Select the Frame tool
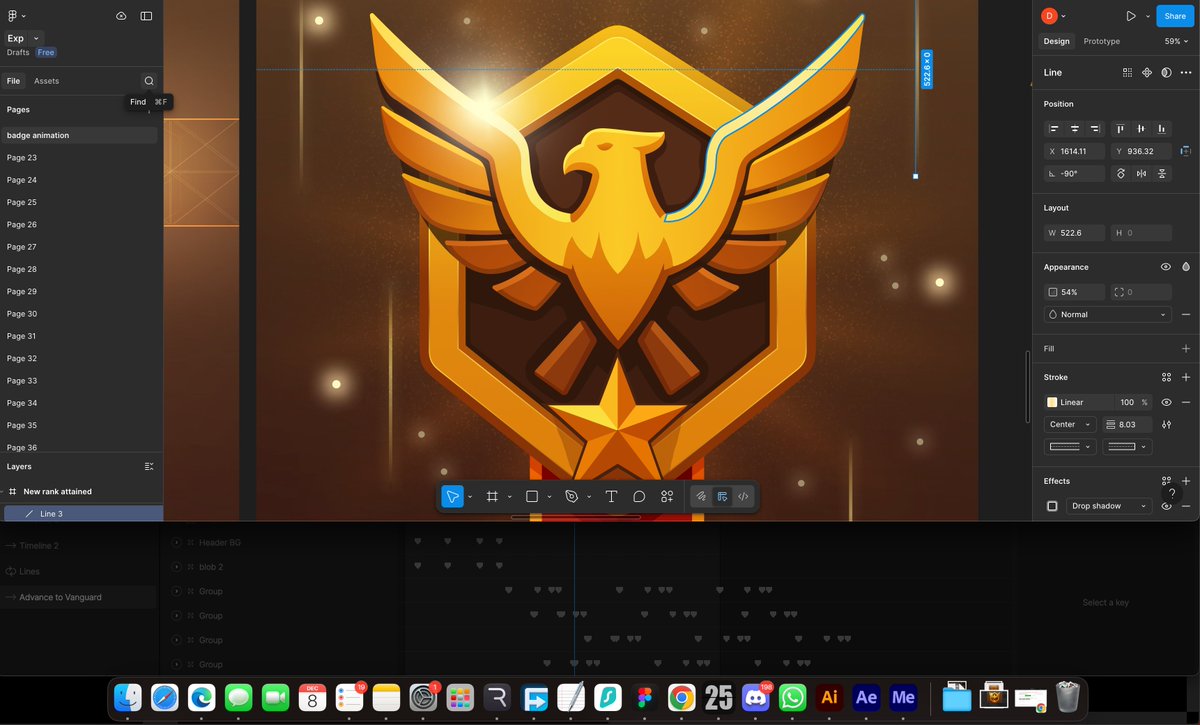The image size is (1200, 725). tap(491, 496)
